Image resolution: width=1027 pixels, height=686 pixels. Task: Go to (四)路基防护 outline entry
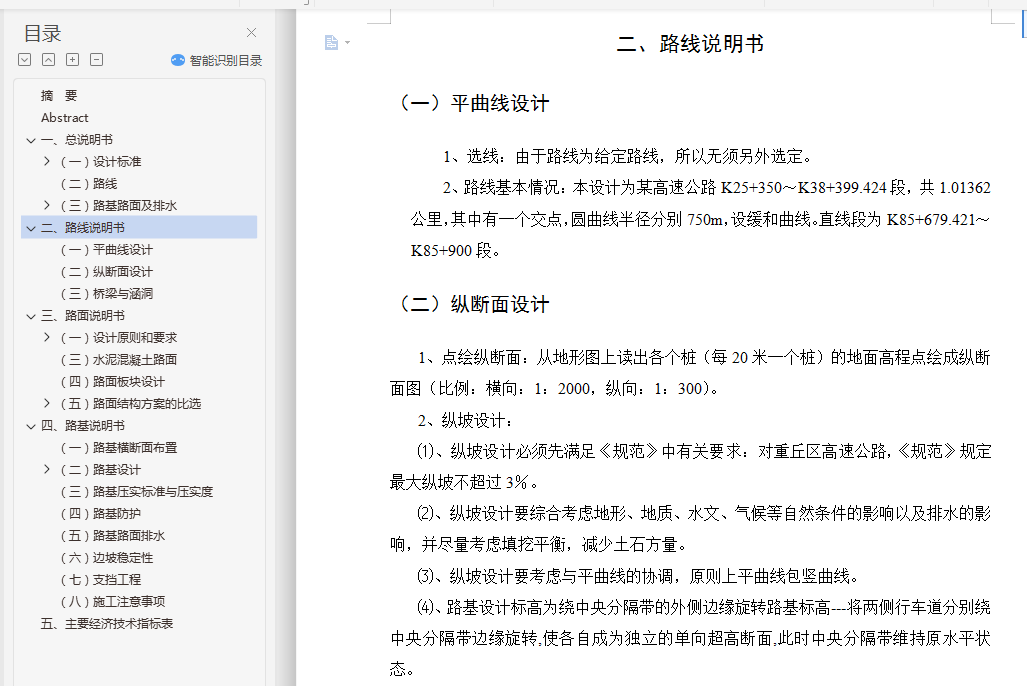pos(101,514)
